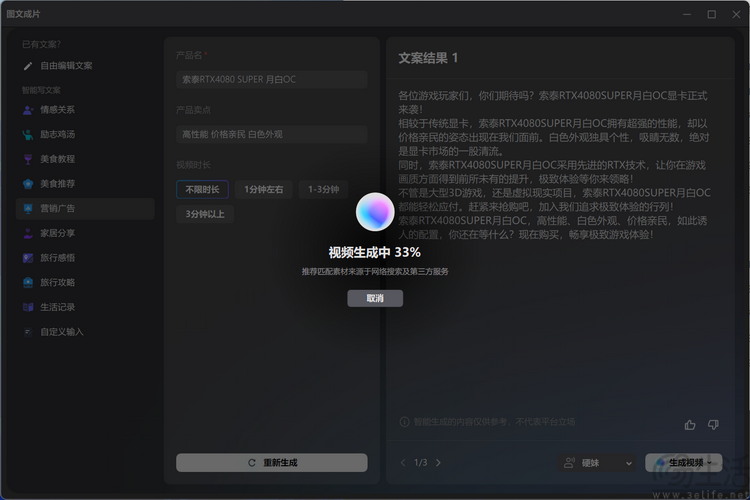The width and height of the screenshot is (750, 500).
Task: Click the 情感关系 people icon
Action: point(28,110)
